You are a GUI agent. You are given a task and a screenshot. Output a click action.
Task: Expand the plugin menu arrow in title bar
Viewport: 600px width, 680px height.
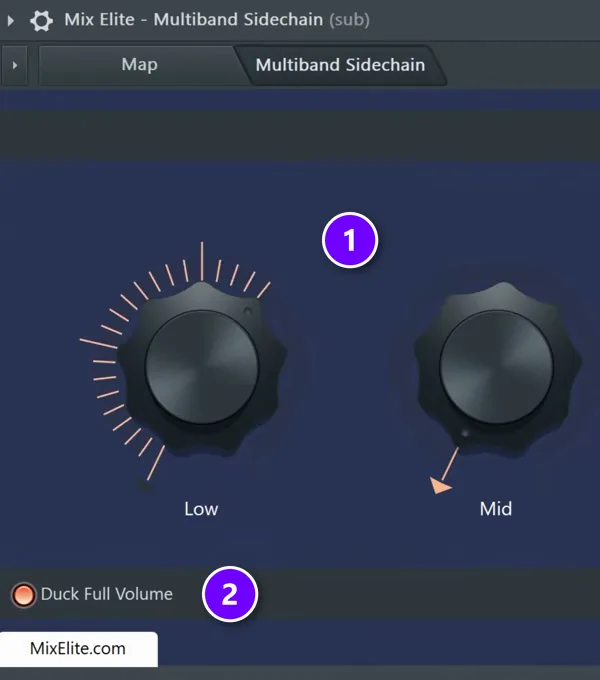[x=11, y=20]
